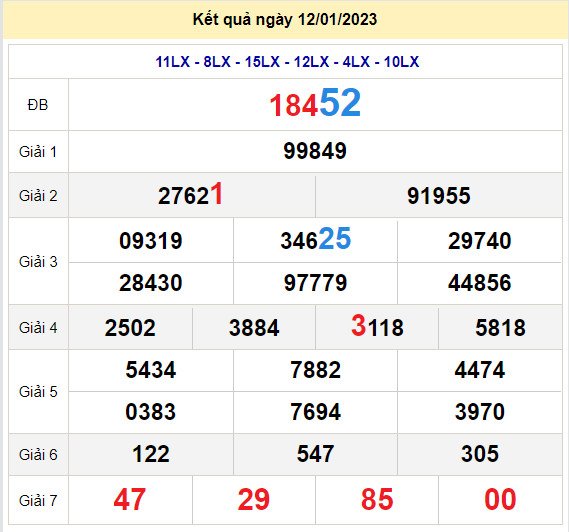Select Giải 6 number 305
This screenshot has height=532, width=569.
tap(480, 454)
